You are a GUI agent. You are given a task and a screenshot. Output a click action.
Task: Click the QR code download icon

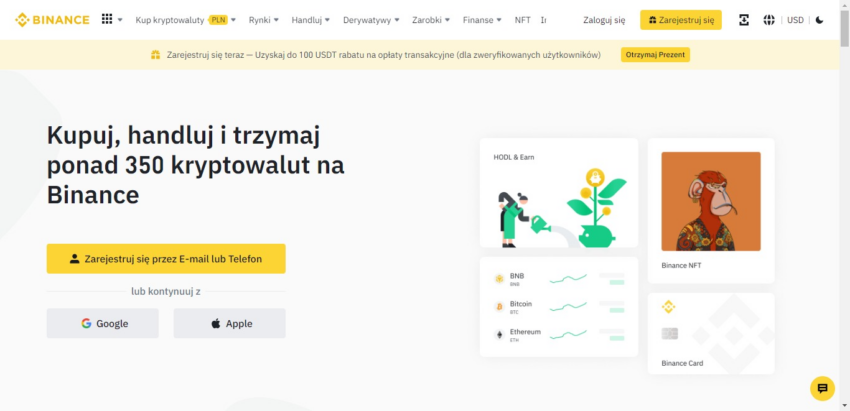(x=744, y=20)
